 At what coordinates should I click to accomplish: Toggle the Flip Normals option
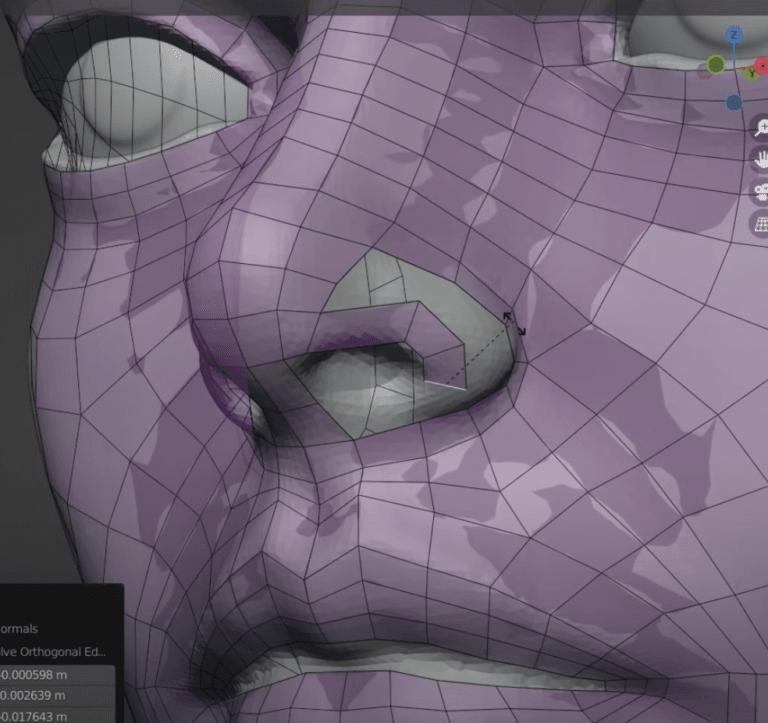pos(19,628)
